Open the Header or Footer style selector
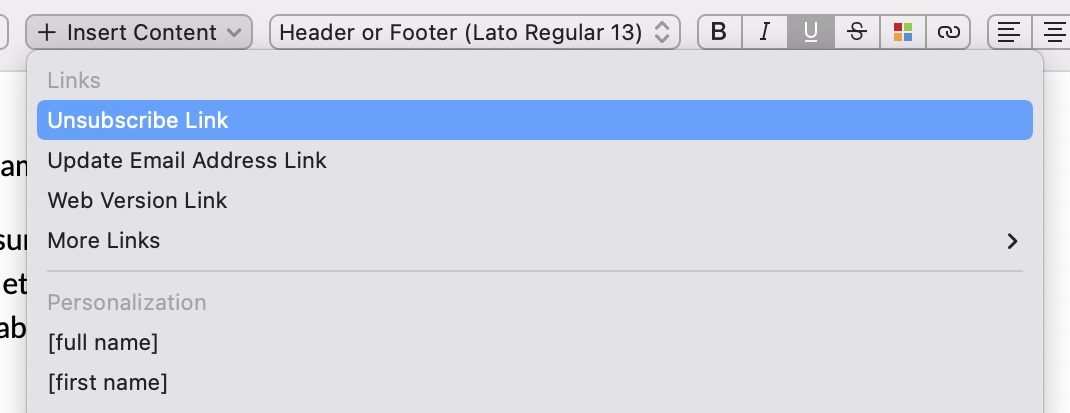Image resolution: width=1070 pixels, height=413 pixels. click(x=475, y=32)
